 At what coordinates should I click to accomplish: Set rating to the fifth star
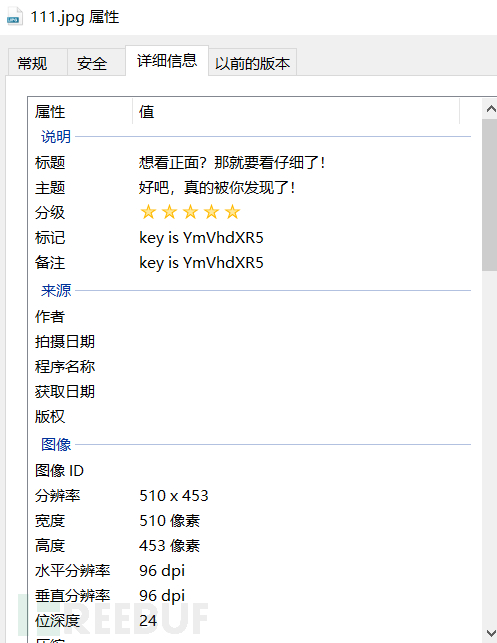click(233, 212)
